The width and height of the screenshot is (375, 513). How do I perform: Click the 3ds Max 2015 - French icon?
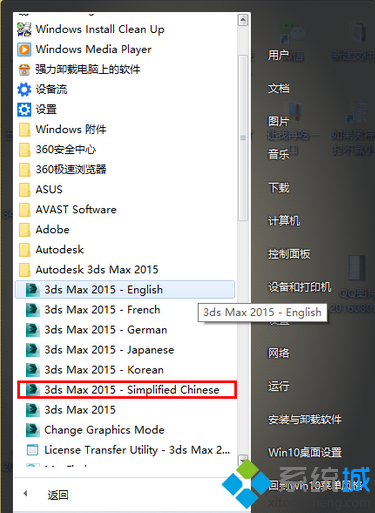coord(33,310)
